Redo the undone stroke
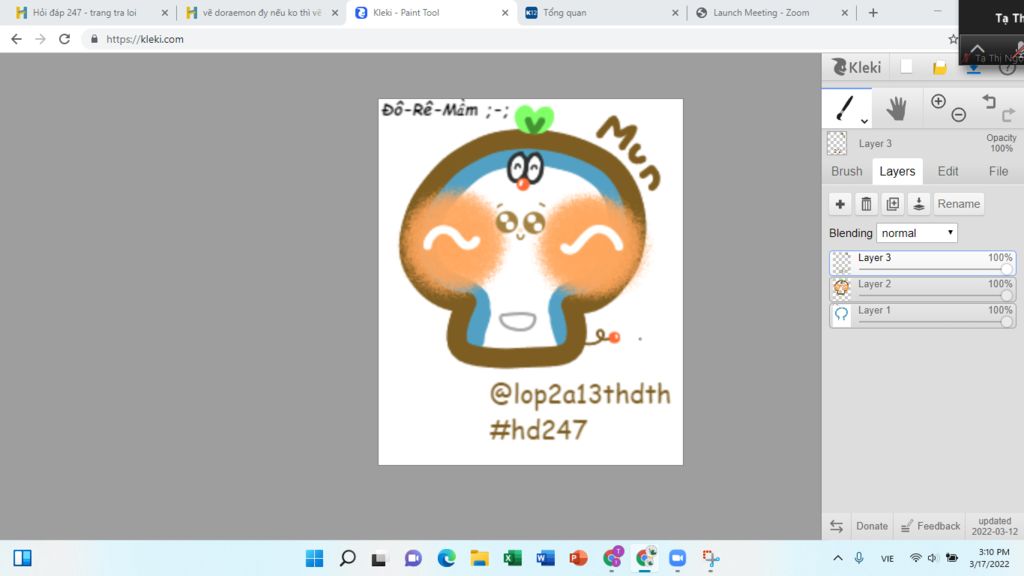 [1009, 115]
